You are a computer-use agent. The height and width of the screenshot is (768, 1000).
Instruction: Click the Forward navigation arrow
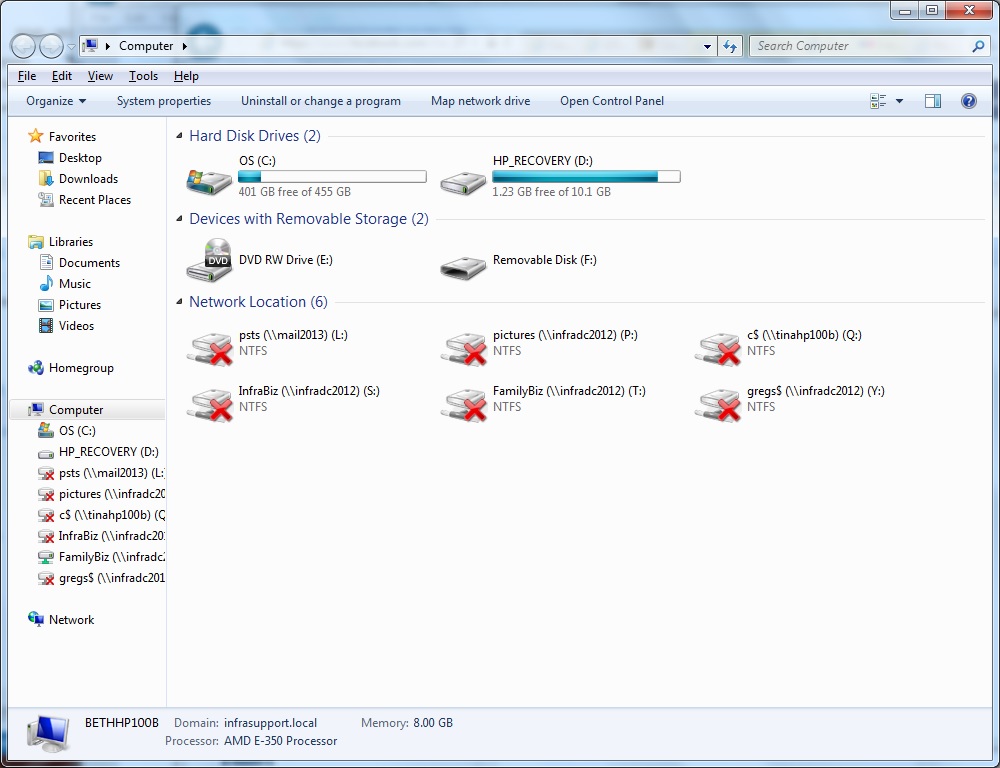click(x=50, y=46)
